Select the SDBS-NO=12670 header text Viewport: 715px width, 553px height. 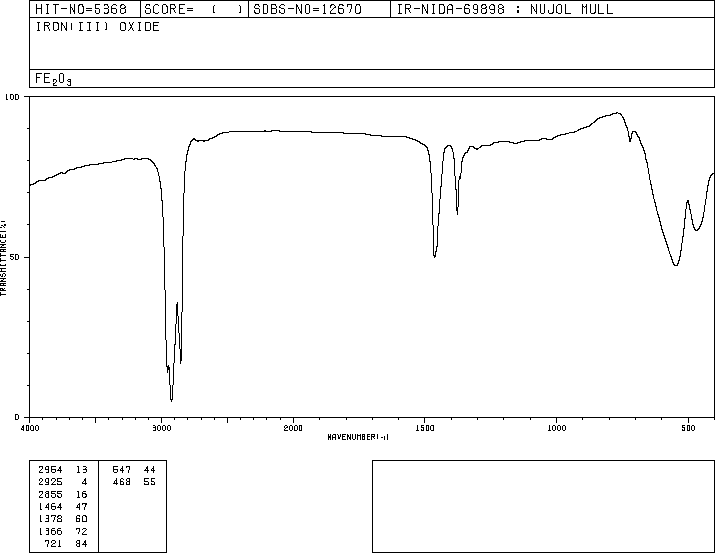tap(307, 9)
